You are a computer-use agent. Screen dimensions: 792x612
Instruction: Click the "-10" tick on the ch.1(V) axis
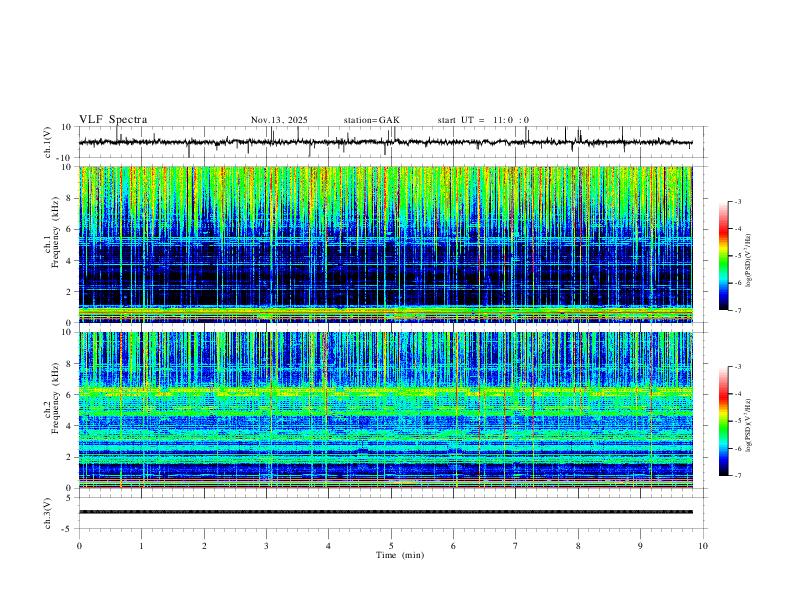click(x=66, y=158)
